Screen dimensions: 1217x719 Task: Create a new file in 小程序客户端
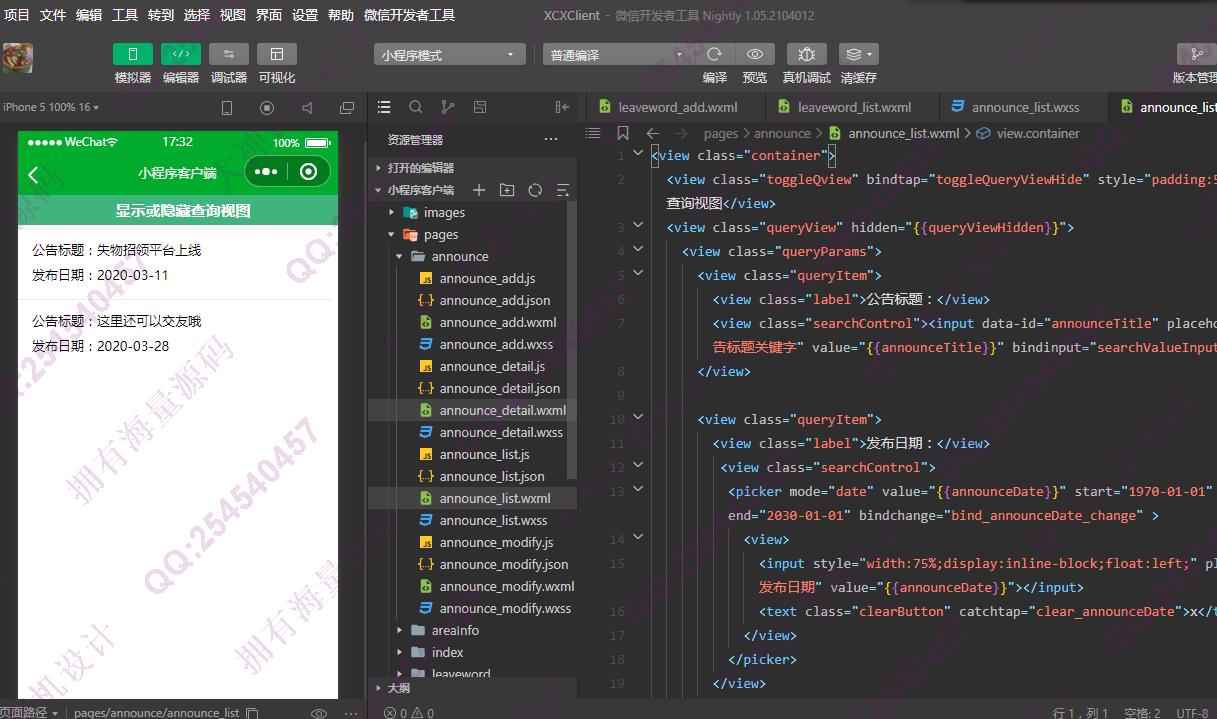pos(479,190)
